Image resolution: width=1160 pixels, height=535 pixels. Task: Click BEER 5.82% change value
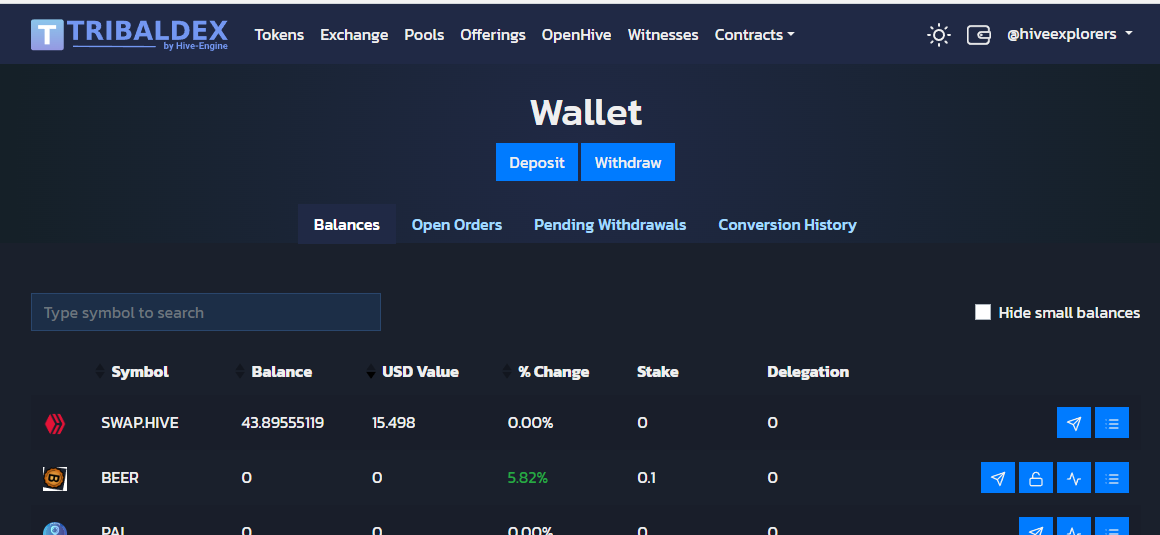coord(527,478)
